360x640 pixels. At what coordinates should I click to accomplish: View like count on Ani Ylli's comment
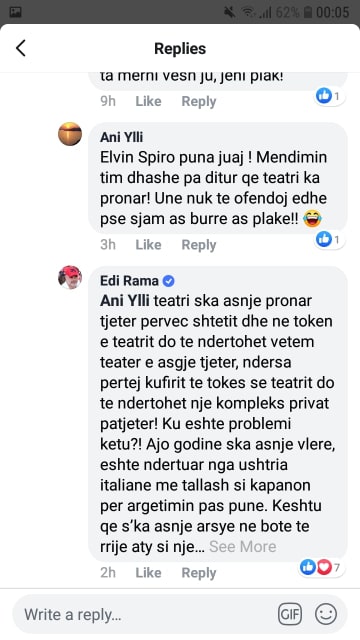(330, 239)
